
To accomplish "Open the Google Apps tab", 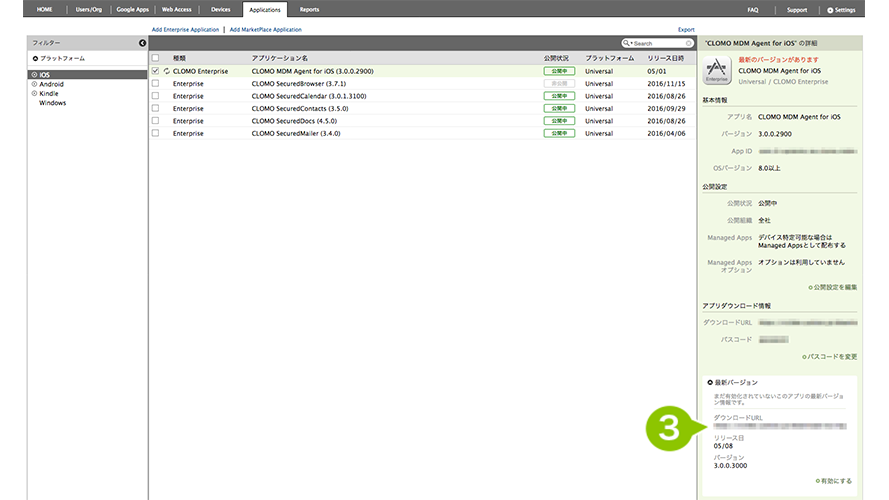I will (132, 10).
